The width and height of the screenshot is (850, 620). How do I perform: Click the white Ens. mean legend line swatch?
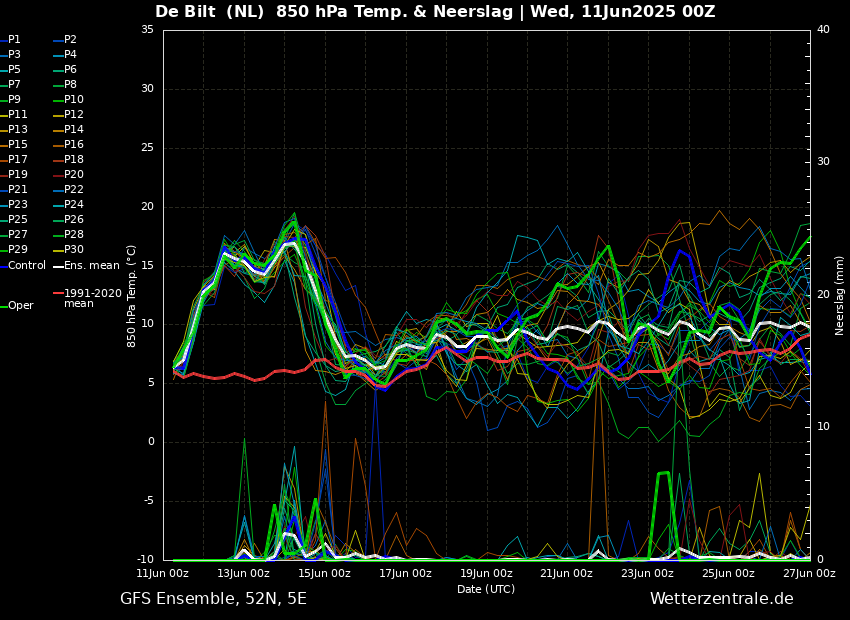tap(58, 267)
